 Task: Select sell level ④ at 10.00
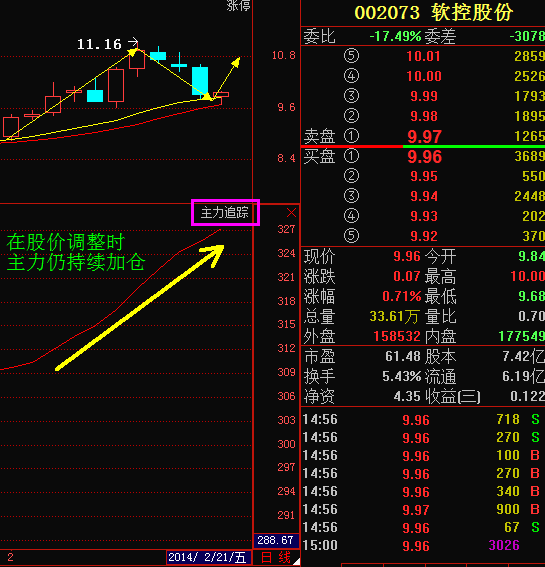(423, 76)
